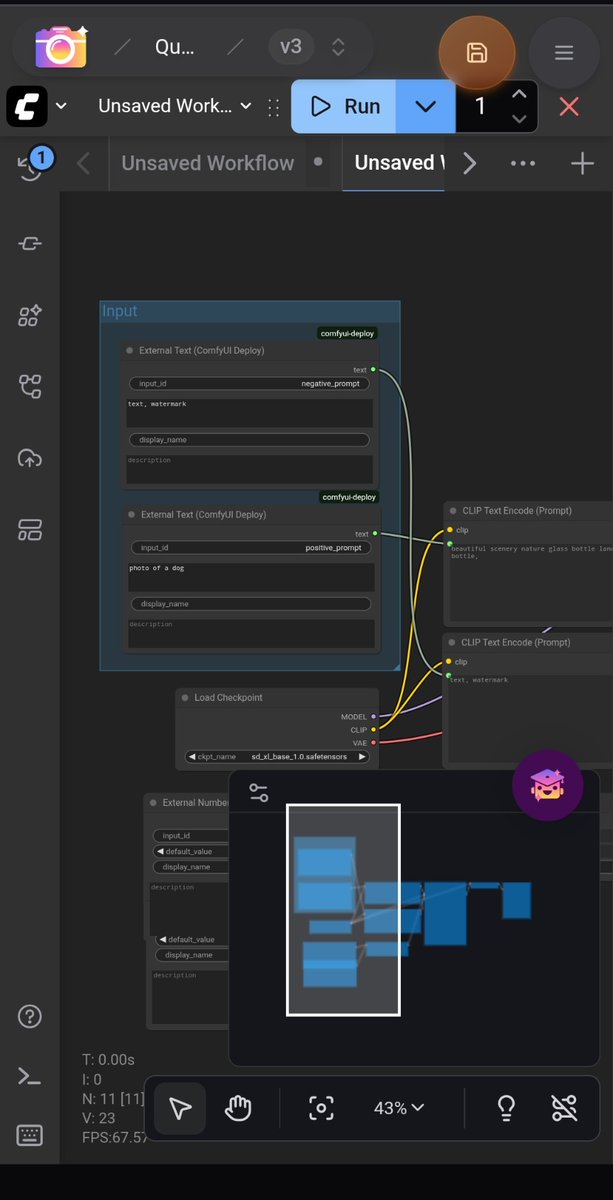Toggle the lightbulb icon in bottom toolbar
Image resolution: width=613 pixels, height=1200 pixels.
507,1108
